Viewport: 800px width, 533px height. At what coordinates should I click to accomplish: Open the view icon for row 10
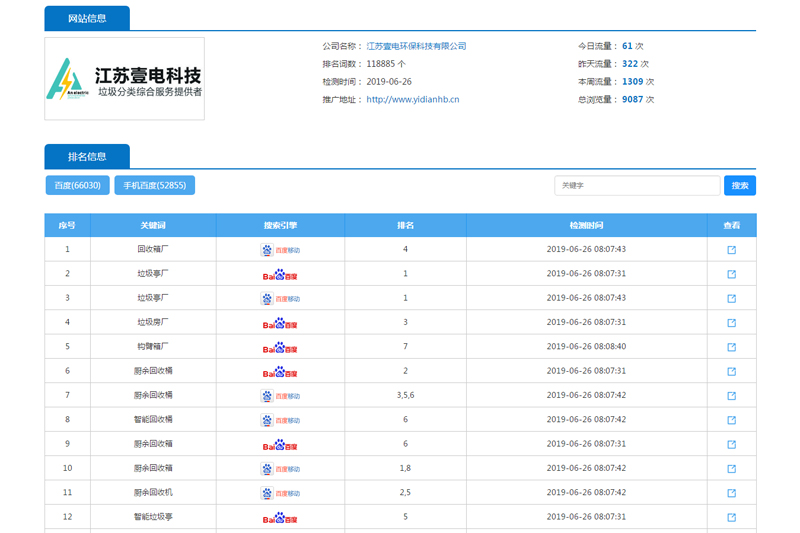(x=731, y=468)
